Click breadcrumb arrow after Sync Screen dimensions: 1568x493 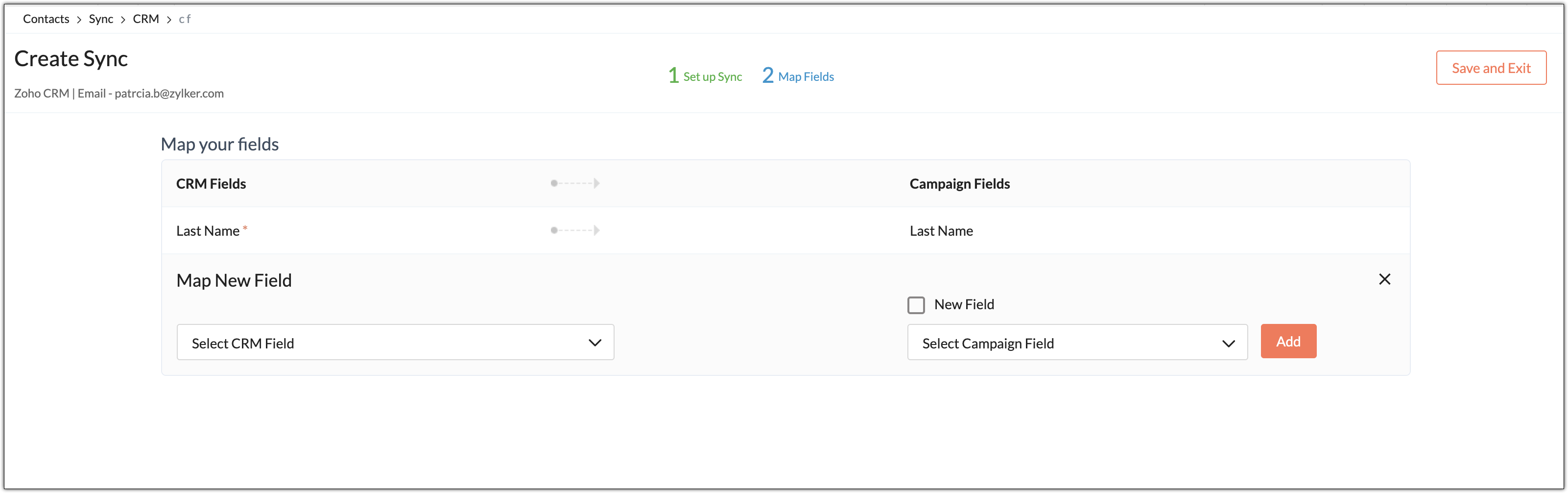click(123, 20)
